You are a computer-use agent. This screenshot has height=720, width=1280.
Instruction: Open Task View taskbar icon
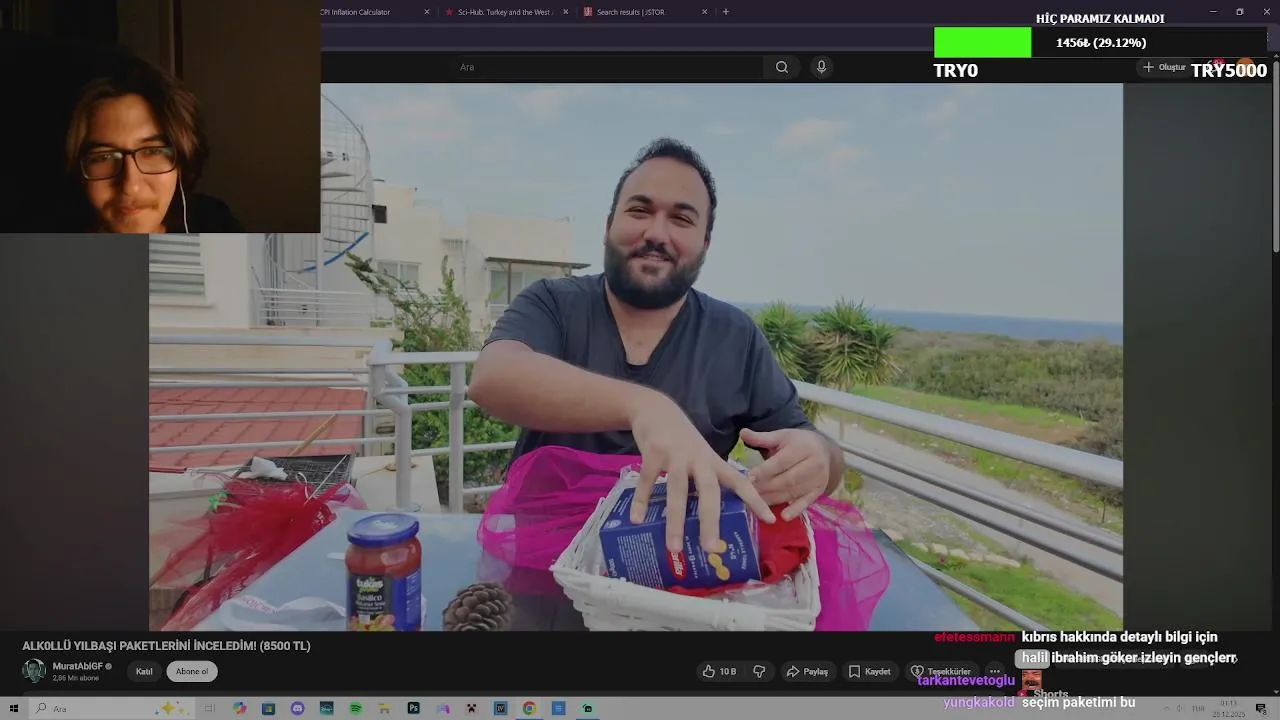210,708
